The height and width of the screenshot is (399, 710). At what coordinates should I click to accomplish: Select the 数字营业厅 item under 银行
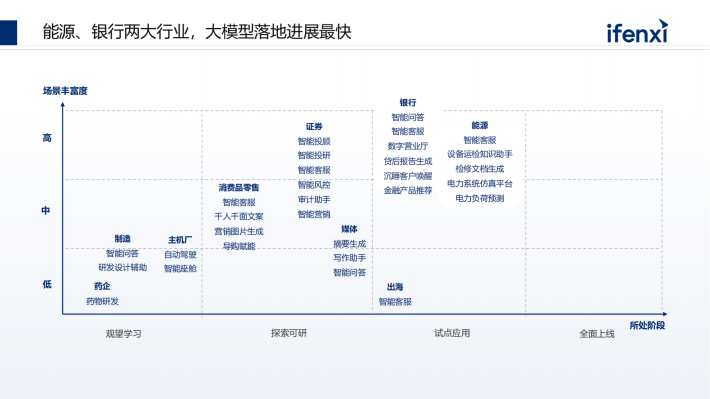tap(408, 146)
